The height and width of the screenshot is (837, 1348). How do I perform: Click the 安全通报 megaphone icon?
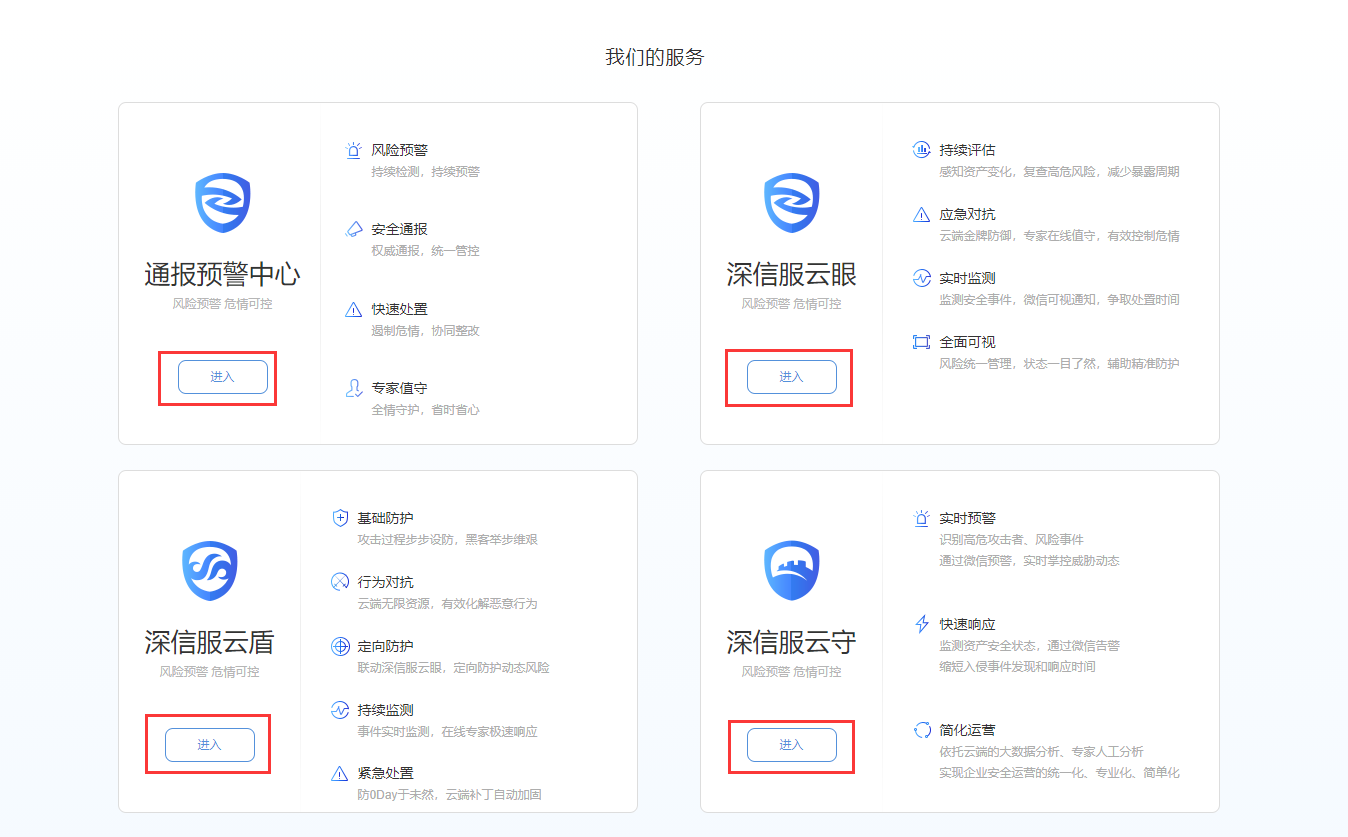click(353, 229)
